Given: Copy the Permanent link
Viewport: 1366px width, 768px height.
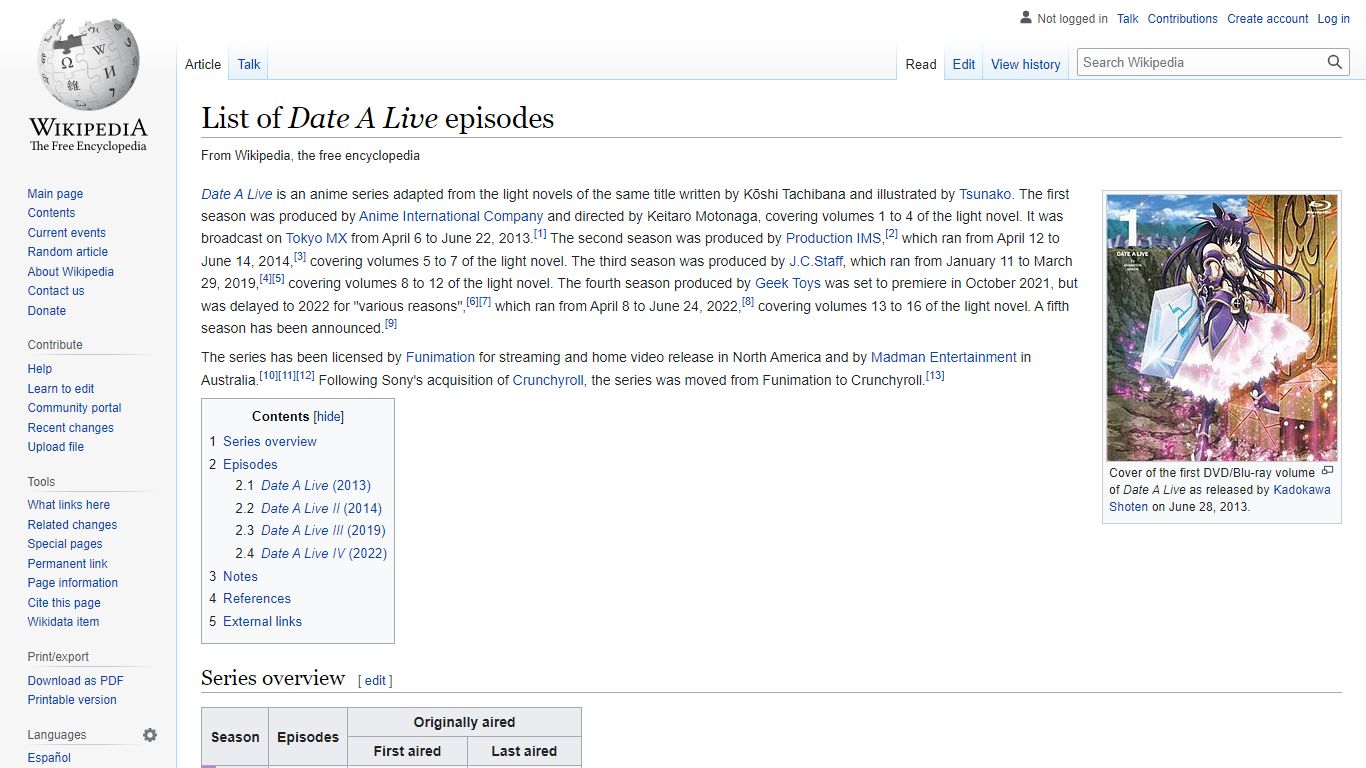Looking at the screenshot, I should click(x=67, y=564).
